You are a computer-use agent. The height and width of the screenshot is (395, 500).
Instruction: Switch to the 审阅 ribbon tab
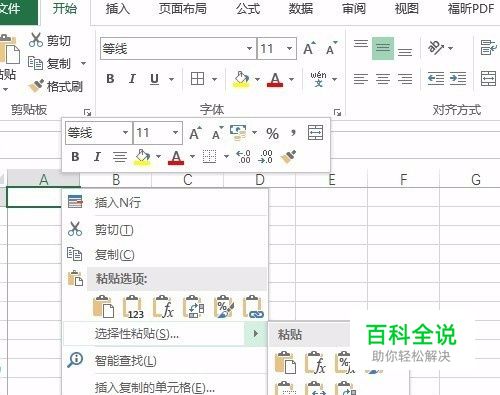tap(354, 9)
